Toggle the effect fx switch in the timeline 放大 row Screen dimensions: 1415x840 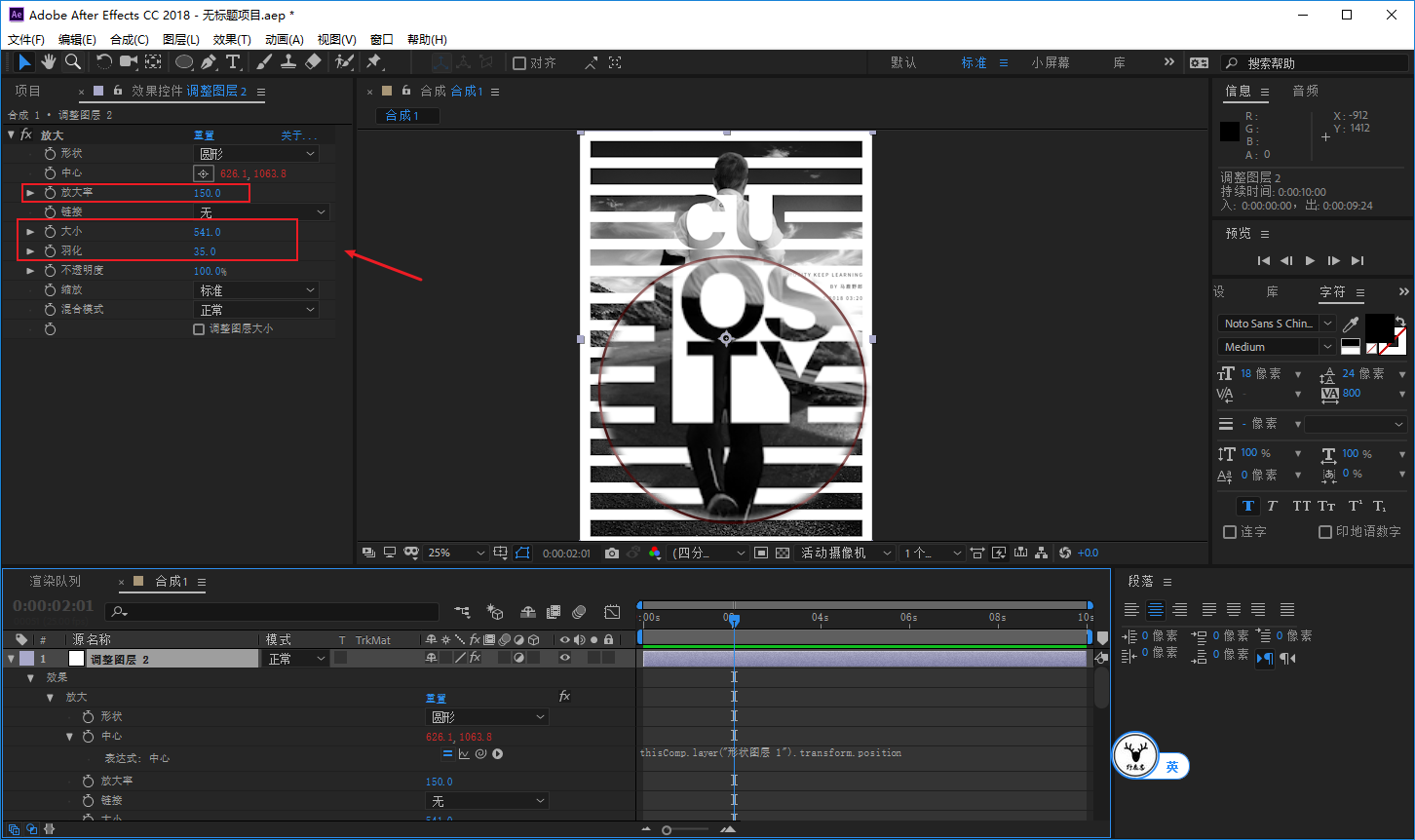click(x=564, y=697)
